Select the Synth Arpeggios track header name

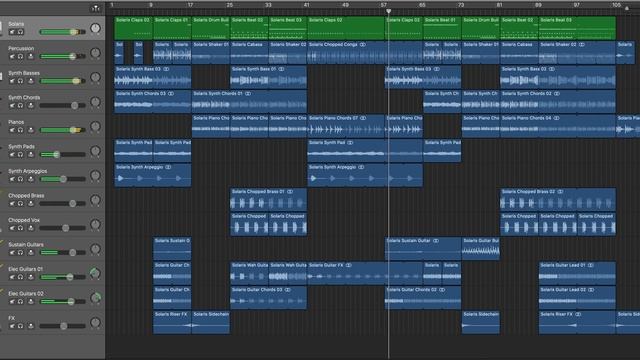[27, 171]
